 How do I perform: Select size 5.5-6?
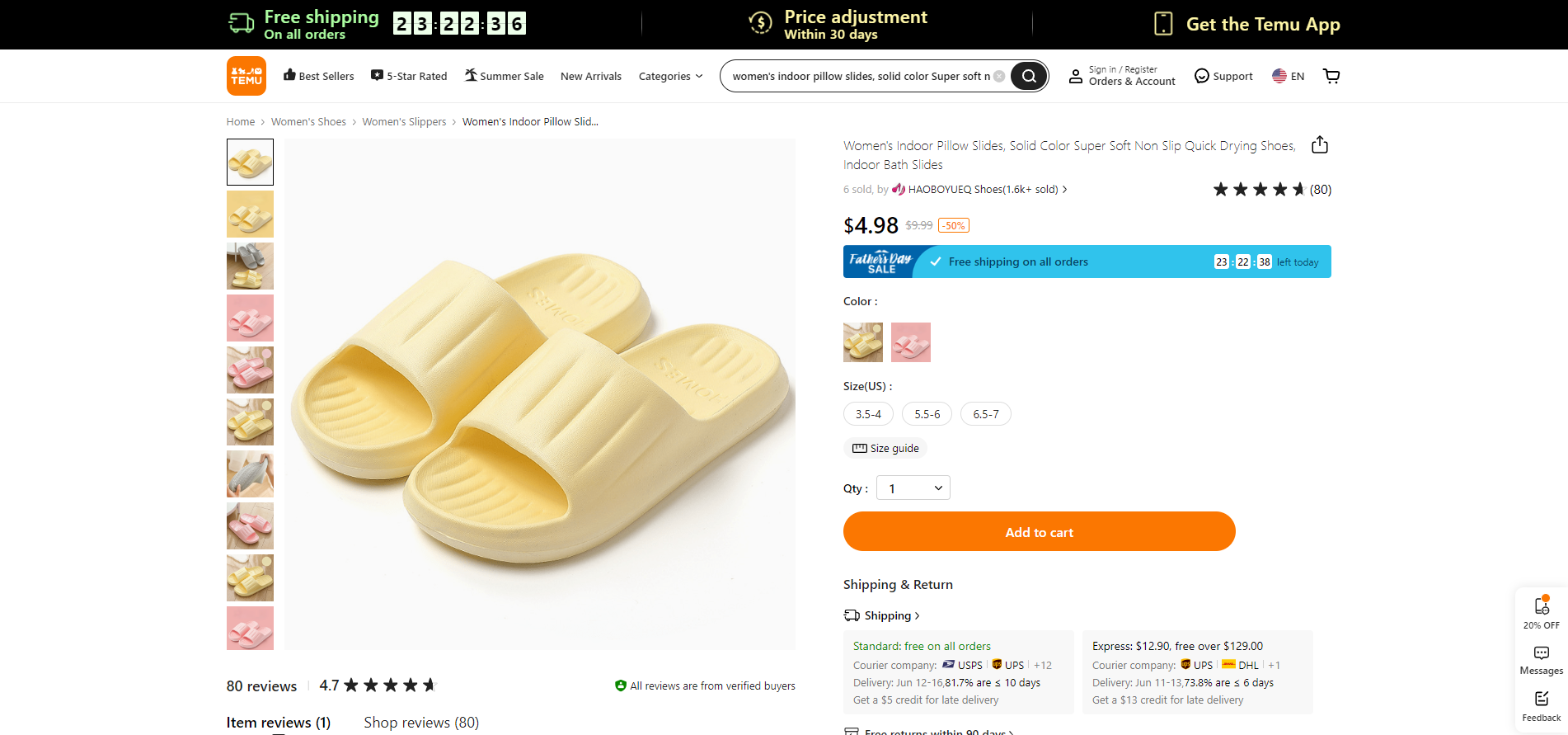click(x=927, y=414)
